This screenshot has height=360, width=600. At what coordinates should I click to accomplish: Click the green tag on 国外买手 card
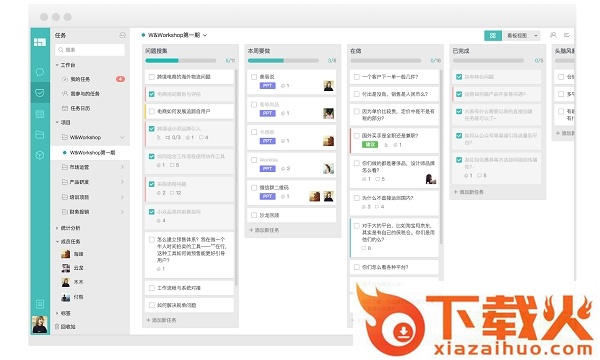(370, 145)
